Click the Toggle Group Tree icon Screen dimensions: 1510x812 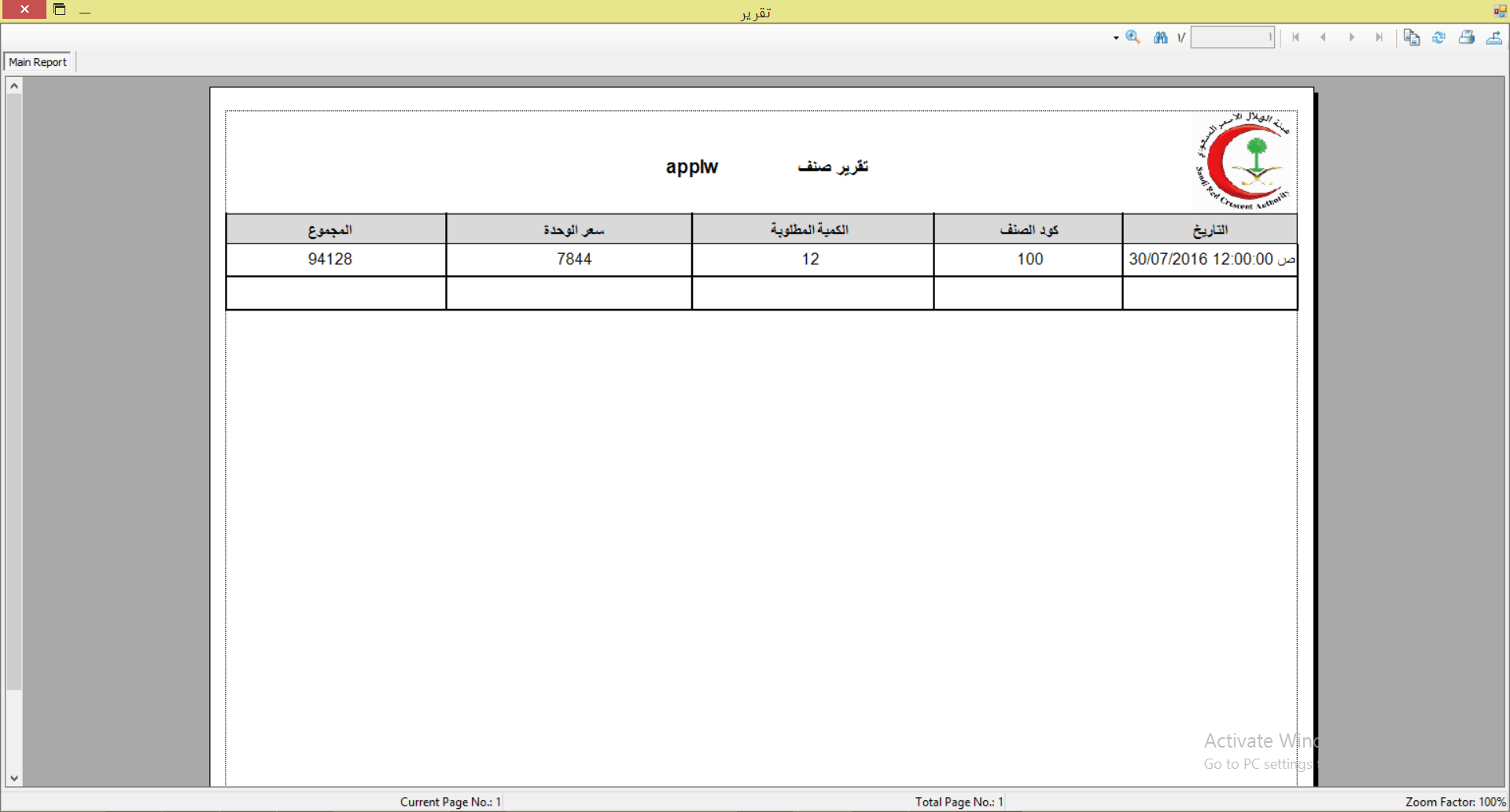pyautogui.click(x=1411, y=37)
